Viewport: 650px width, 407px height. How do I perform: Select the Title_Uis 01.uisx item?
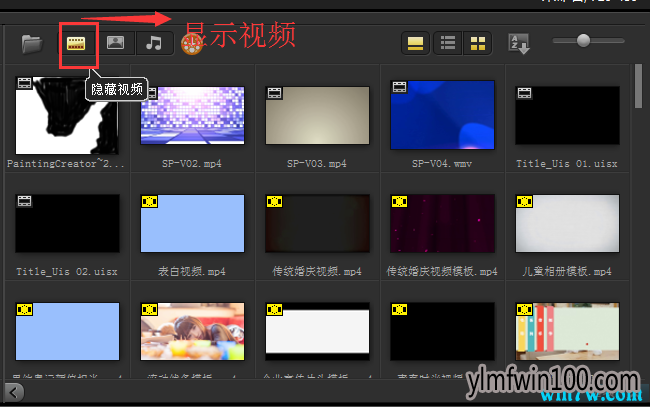[x=568, y=115]
